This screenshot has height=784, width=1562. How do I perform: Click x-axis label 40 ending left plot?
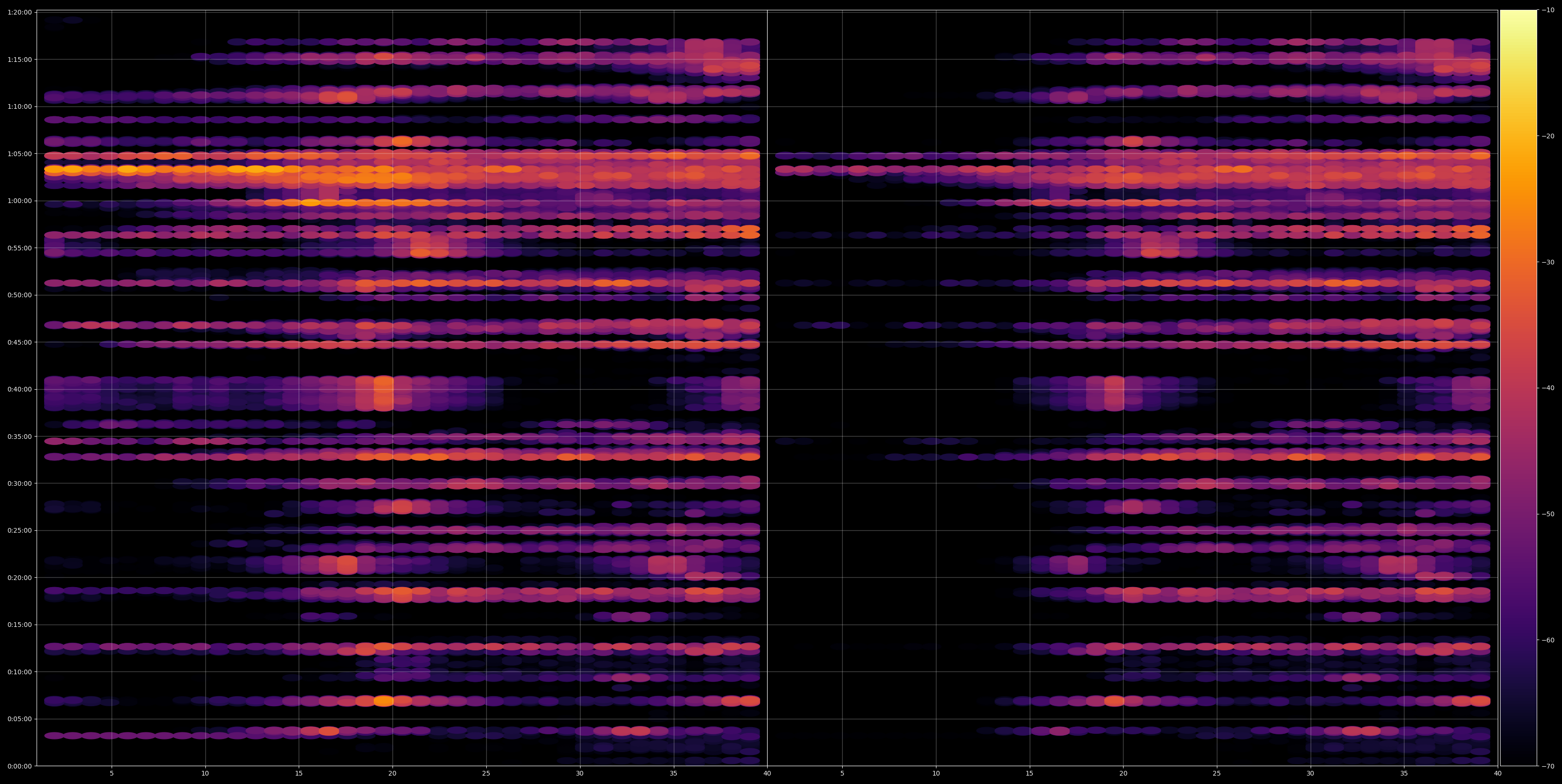click(767, 774)
